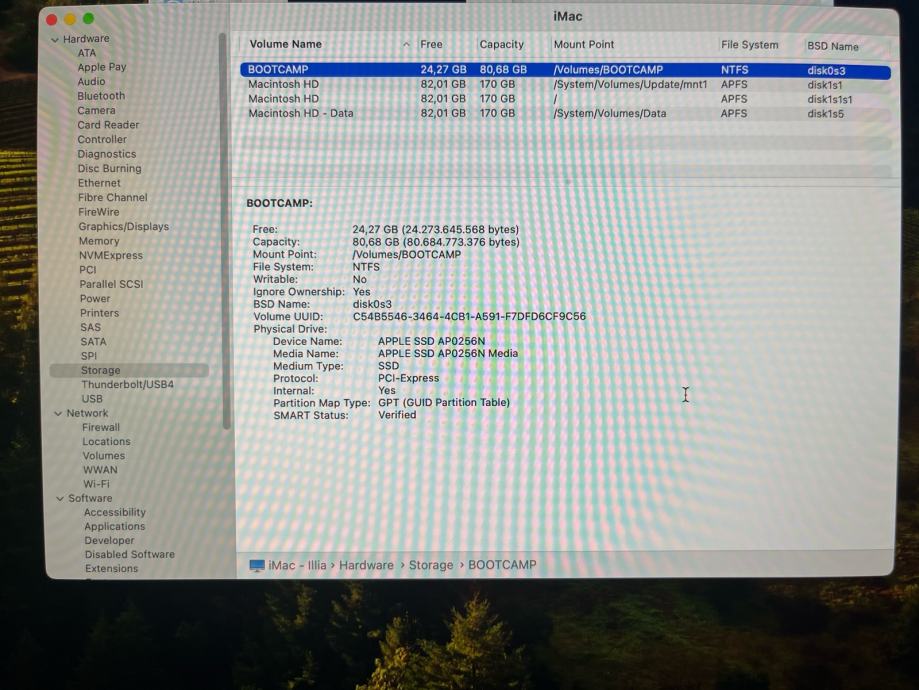Open Memory in the sidebar
This screenshot has width=919, height=690.
coord(99,241)
